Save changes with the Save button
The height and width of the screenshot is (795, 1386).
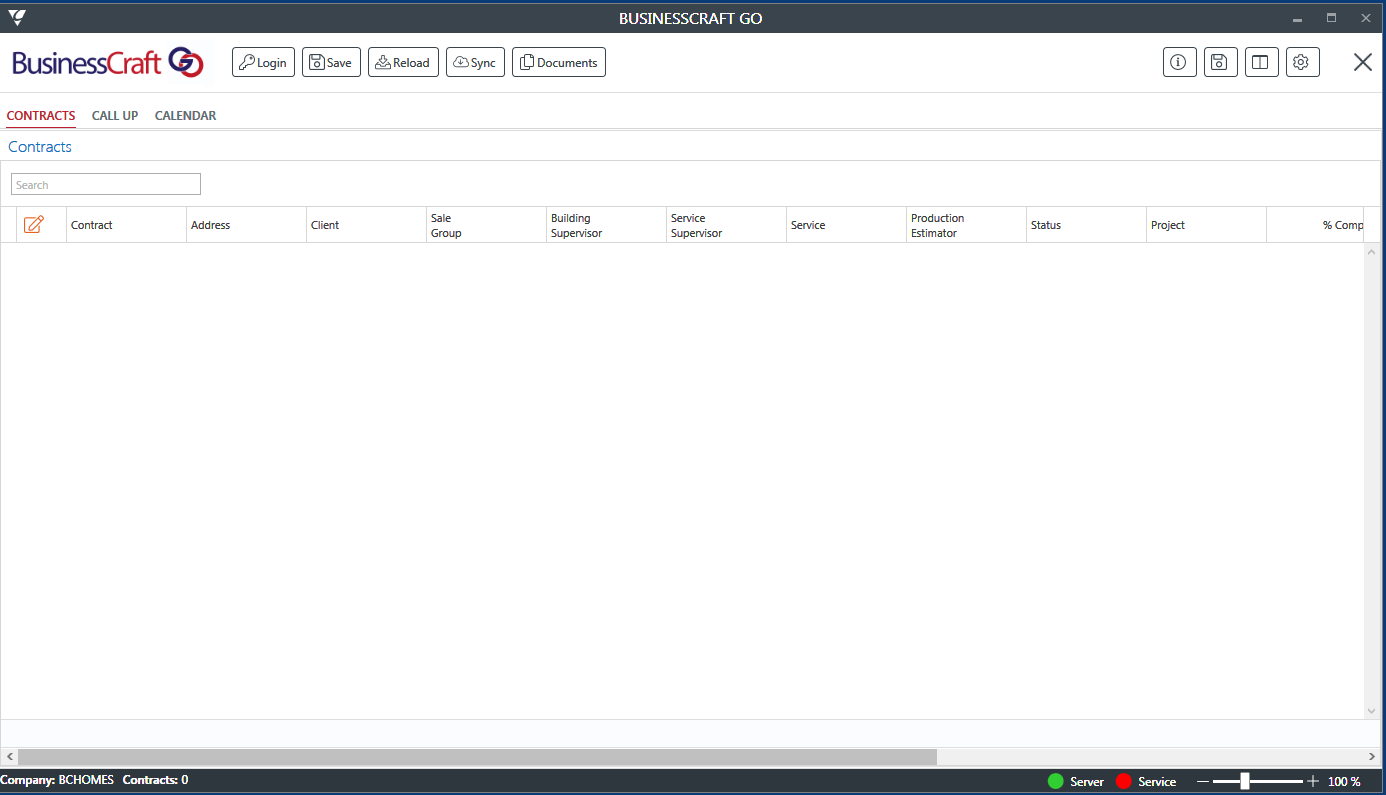pyautogui.click(x=331, y=62)
